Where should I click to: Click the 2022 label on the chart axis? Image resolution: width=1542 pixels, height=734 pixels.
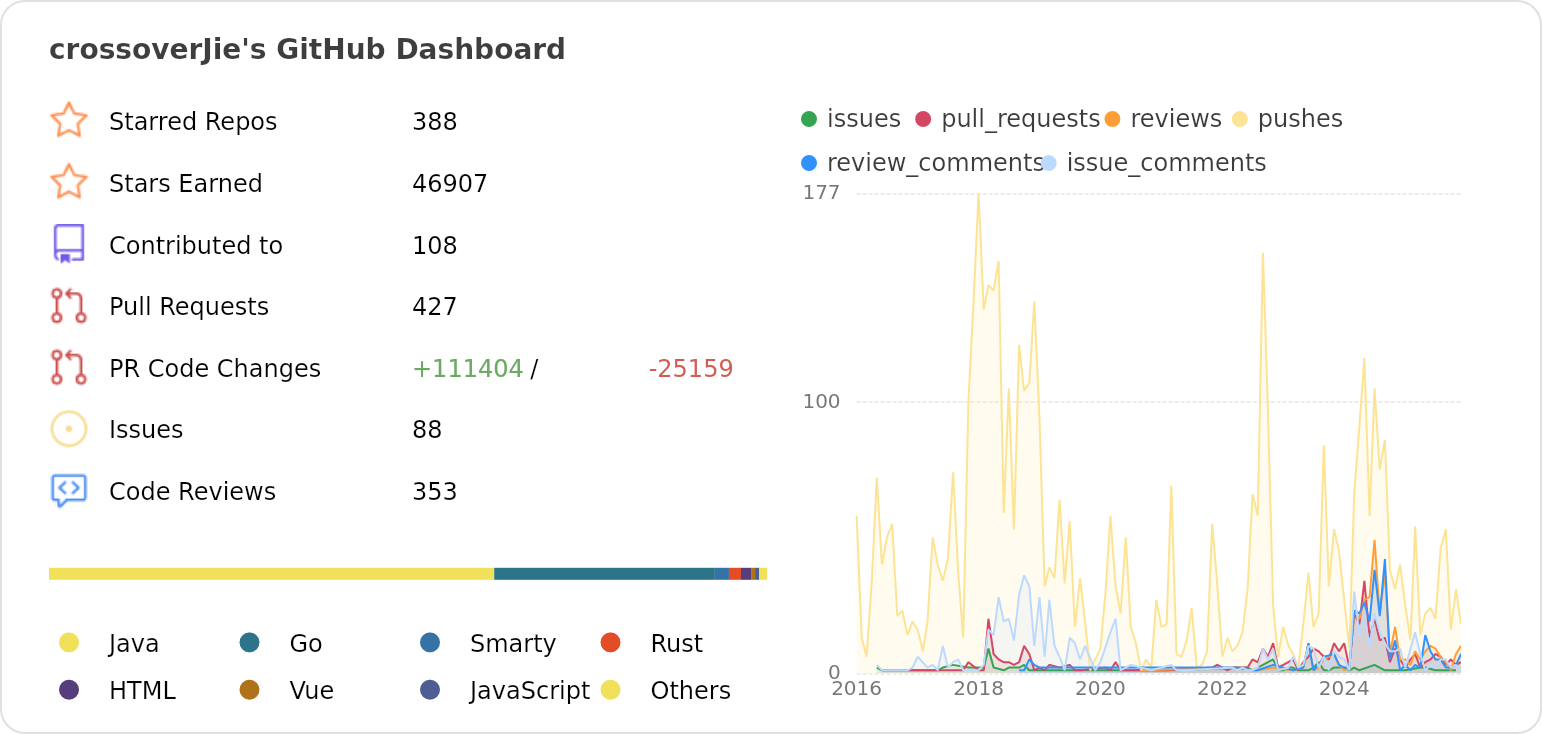[x=1224, y=689]
